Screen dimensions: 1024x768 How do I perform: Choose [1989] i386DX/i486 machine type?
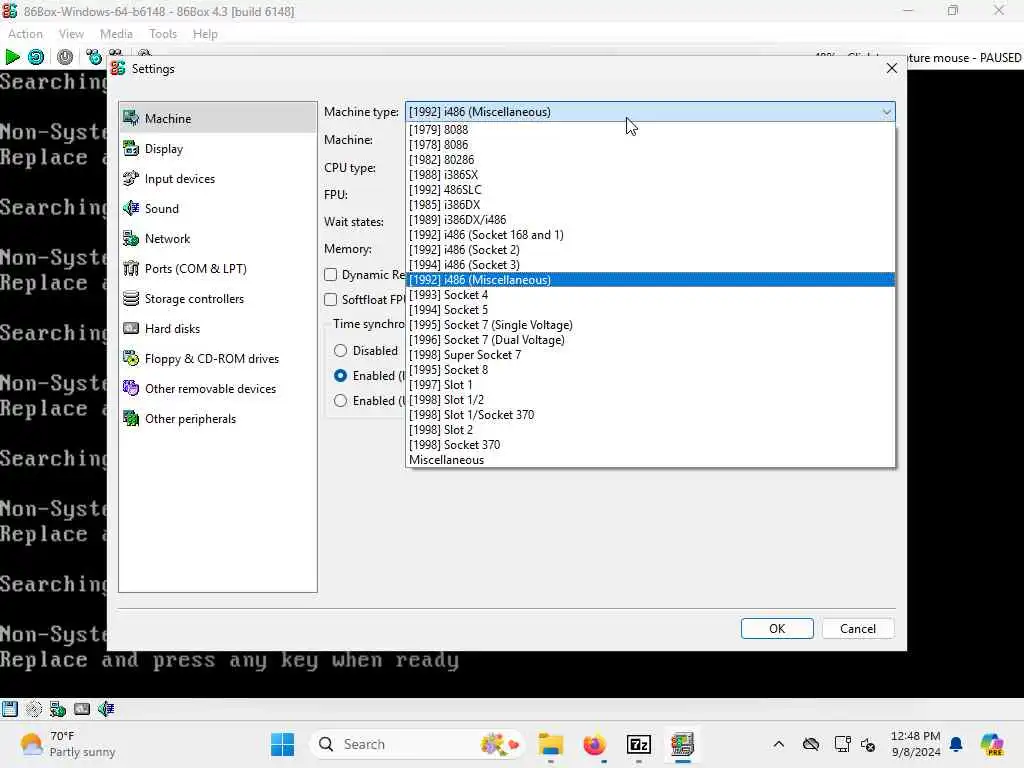pyautogui.click(x=650, y=220)
